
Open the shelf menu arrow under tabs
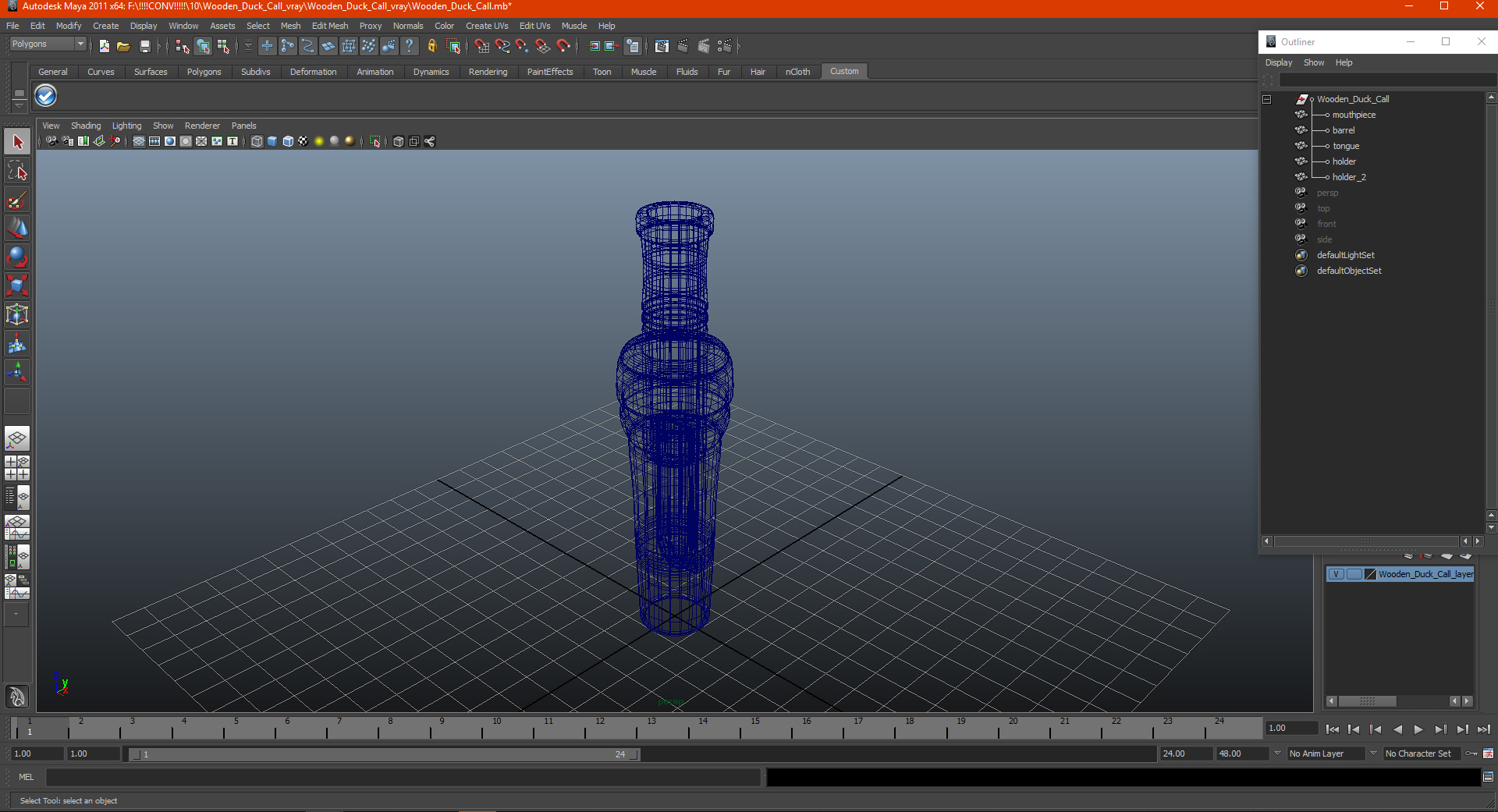19,105
